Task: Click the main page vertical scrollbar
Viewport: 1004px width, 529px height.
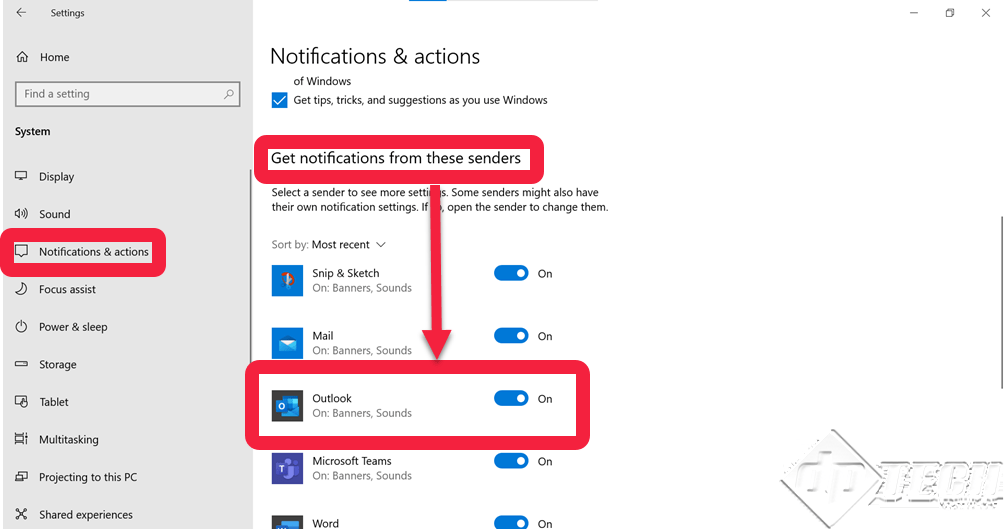Action: [1001, 302]
